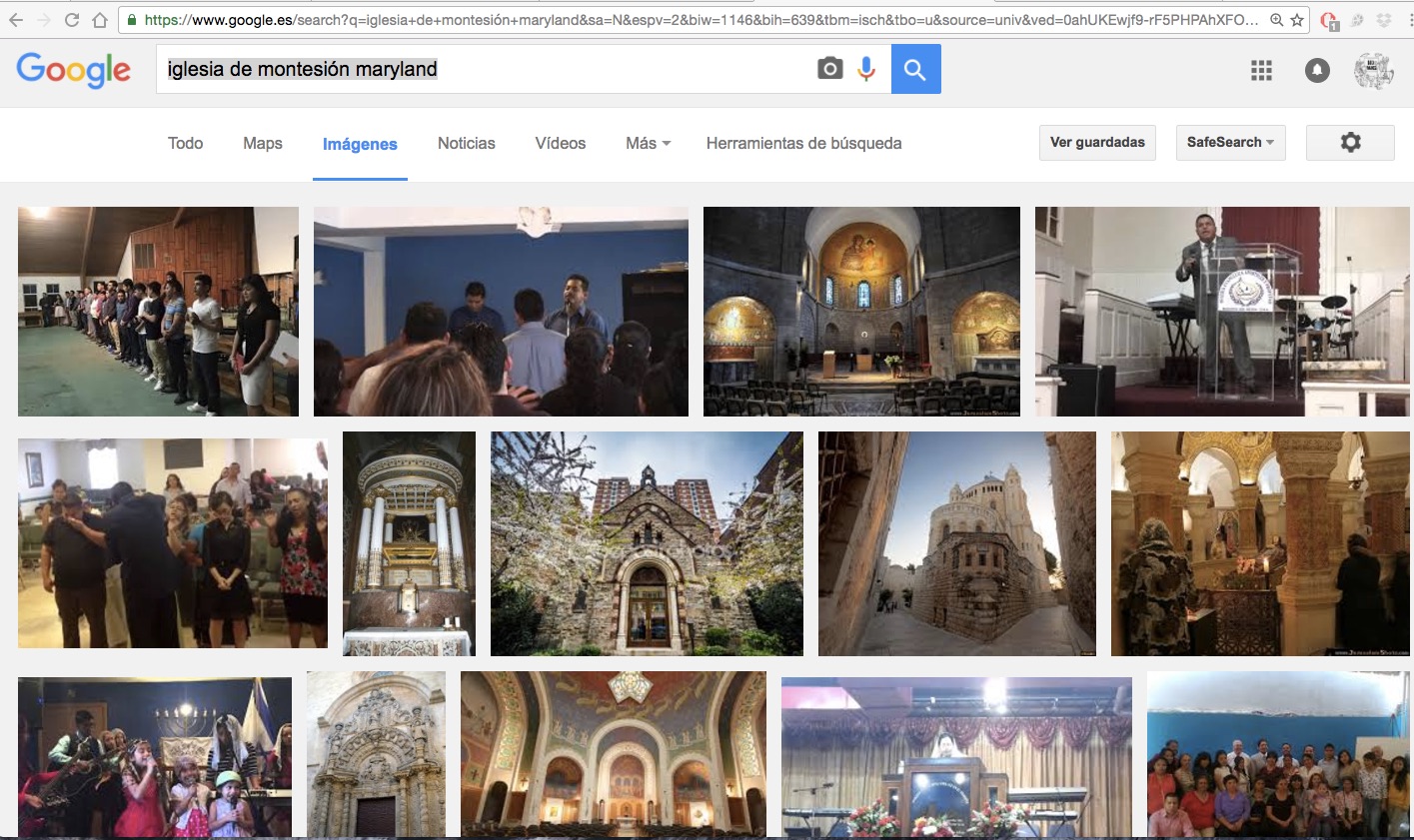Click the search box with 'iglesia de montesión maryland'
Viewport: 1414px width, 840px height.
coord(480,69)
